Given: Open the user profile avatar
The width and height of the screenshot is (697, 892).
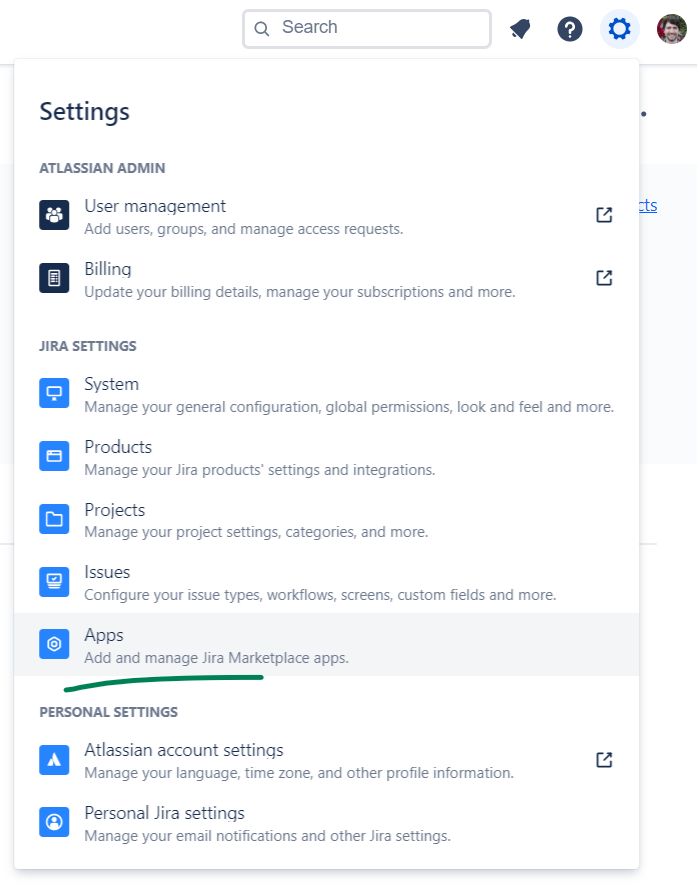Looking at the screenshot, I should tap(672, 29).
